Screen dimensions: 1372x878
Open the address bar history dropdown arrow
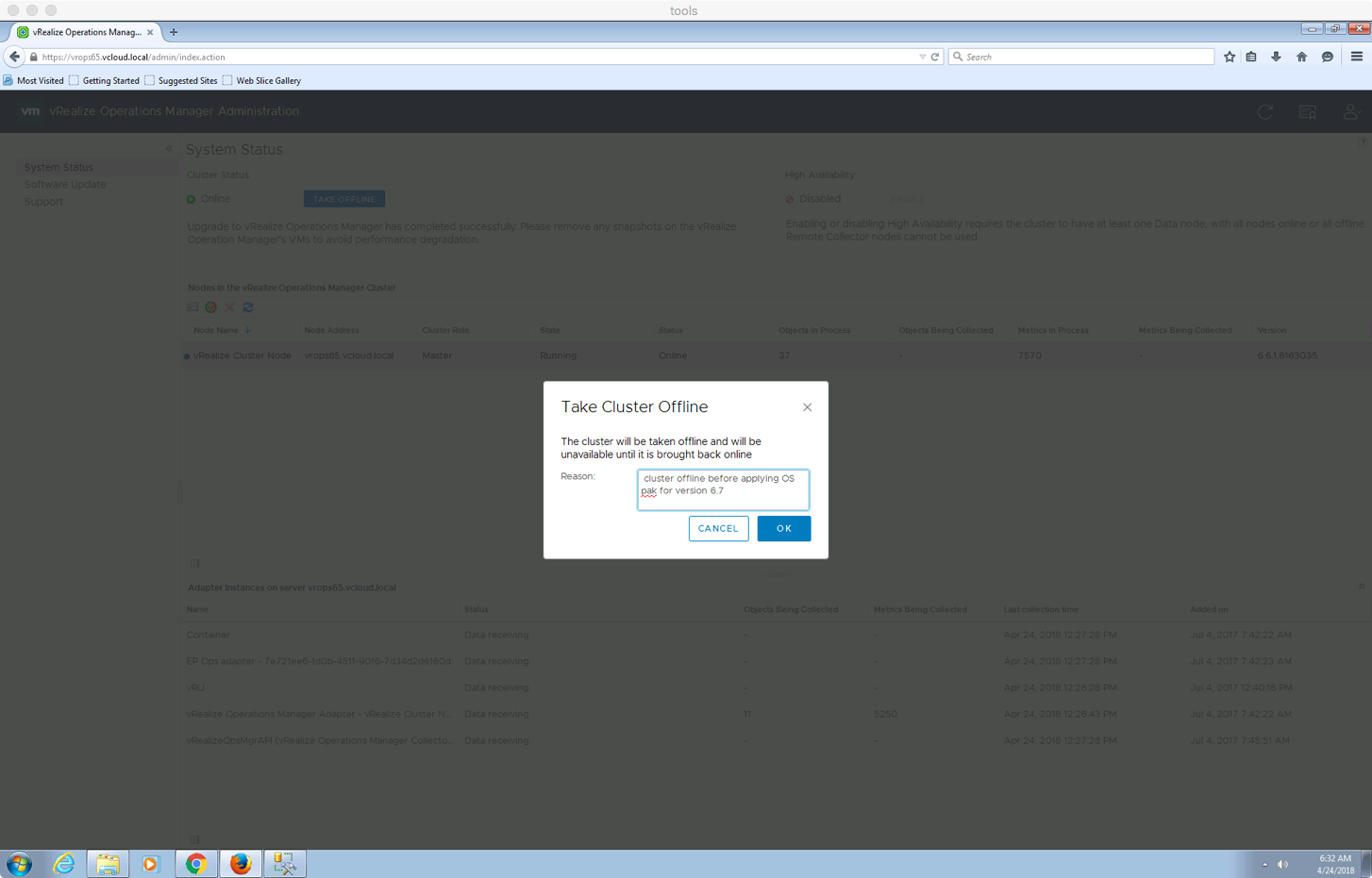tap(922, 57)
